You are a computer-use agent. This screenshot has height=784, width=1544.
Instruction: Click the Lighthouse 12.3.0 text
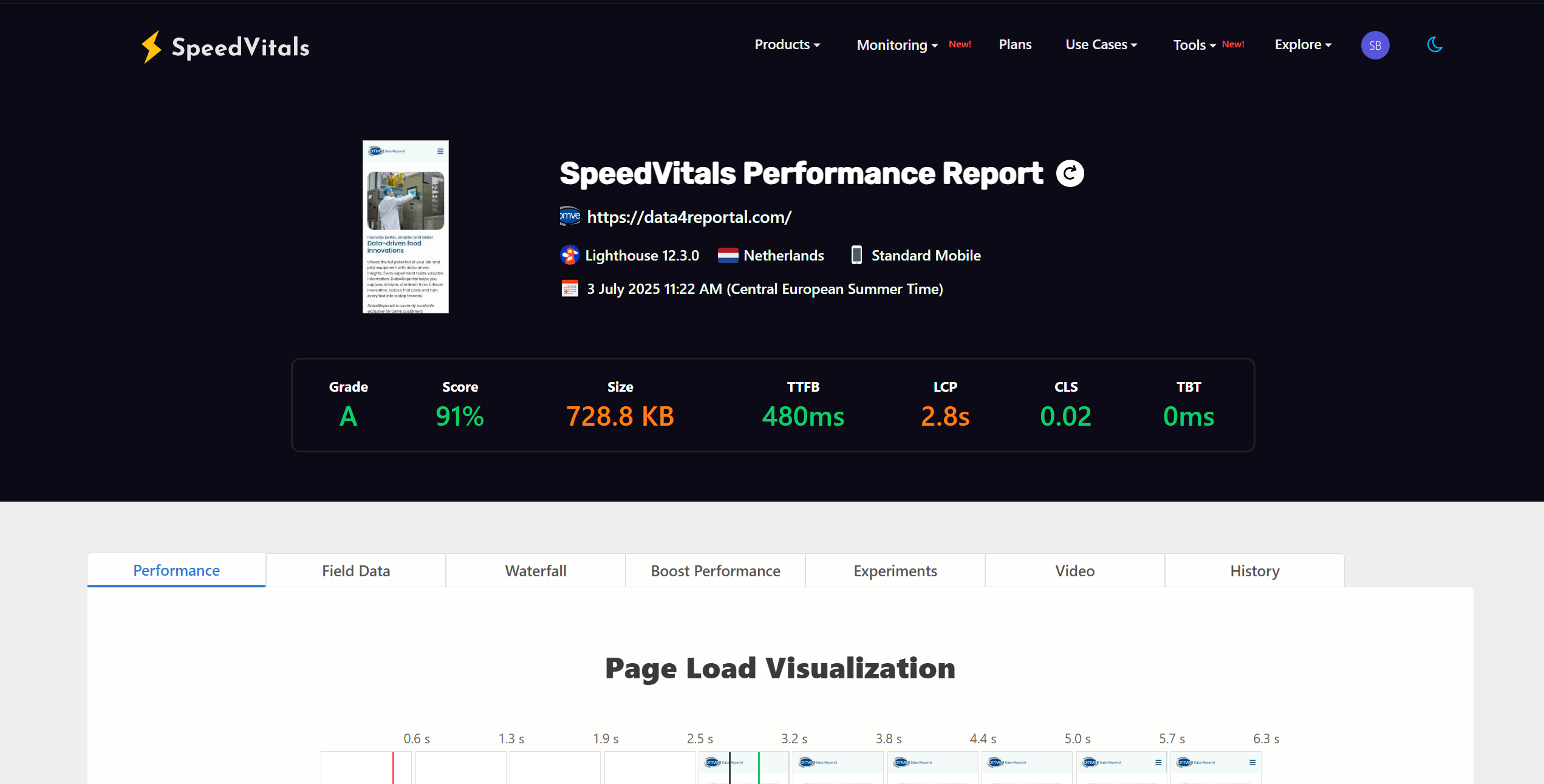point(642,256)
